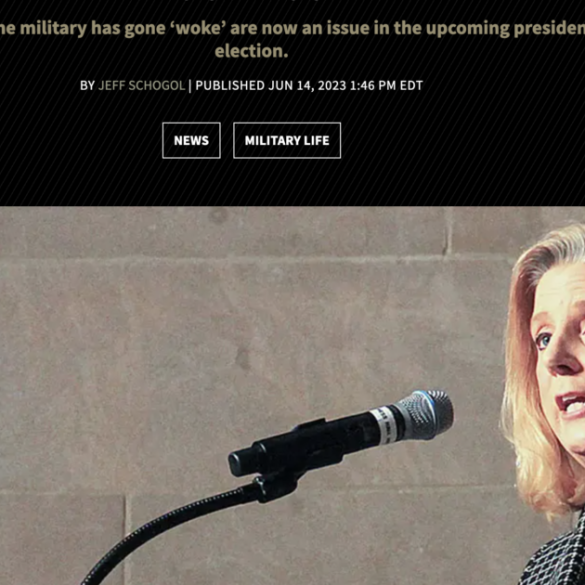Open the NEWS category tag
585x585 pixels.
pos(191,140)
